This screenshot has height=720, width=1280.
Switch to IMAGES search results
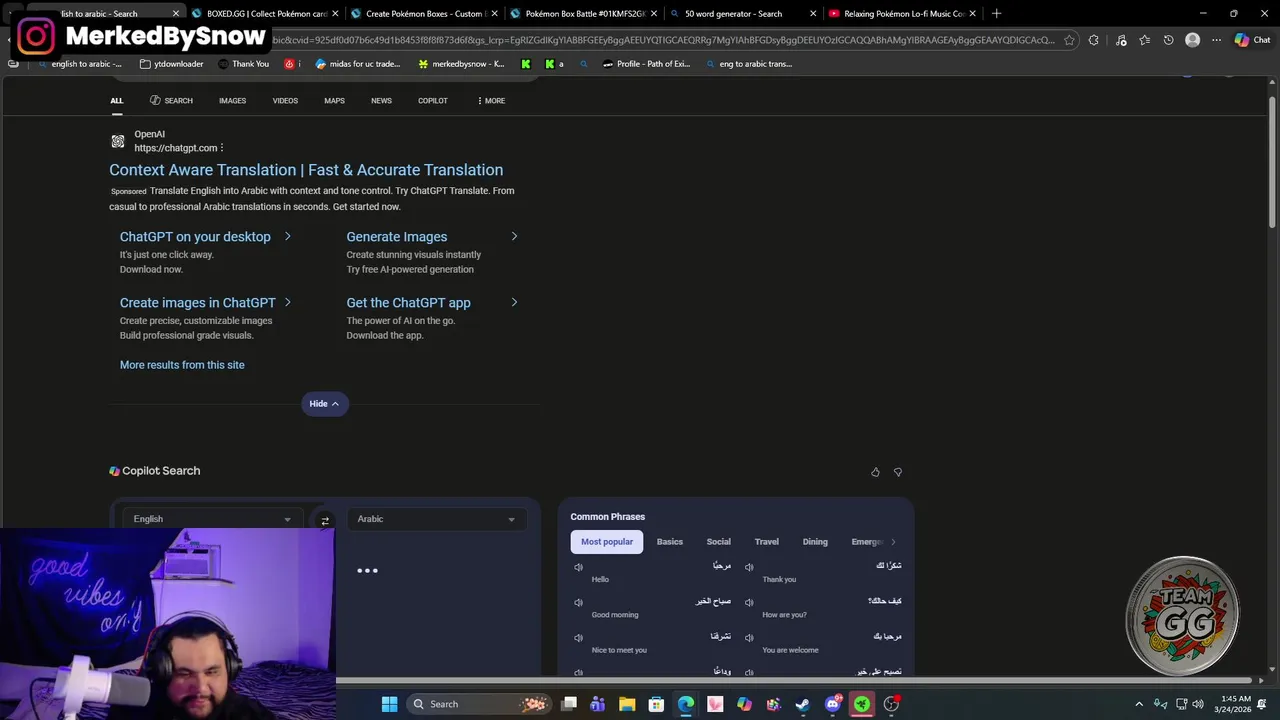point(232,101)
